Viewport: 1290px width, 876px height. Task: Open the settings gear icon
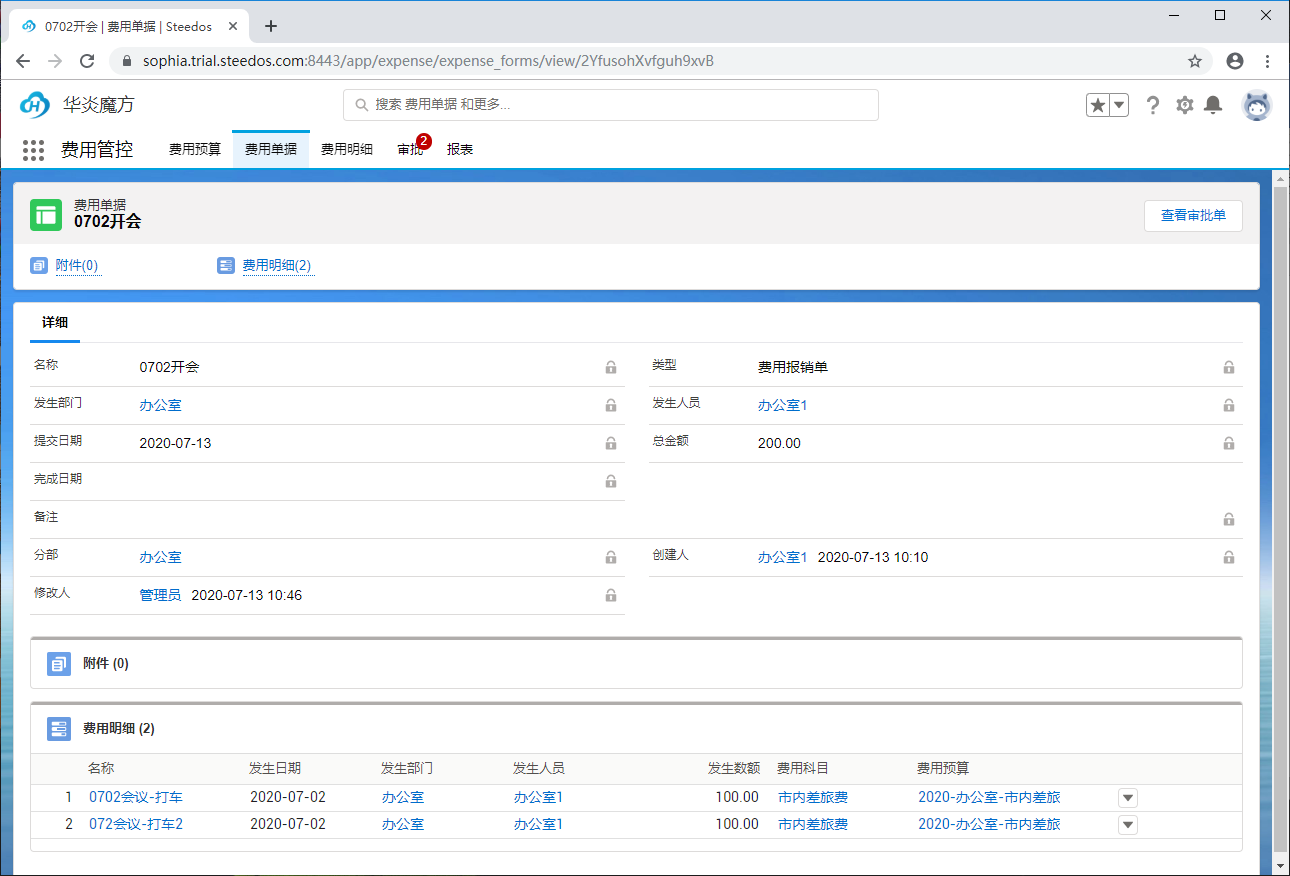coord(1184,104)
